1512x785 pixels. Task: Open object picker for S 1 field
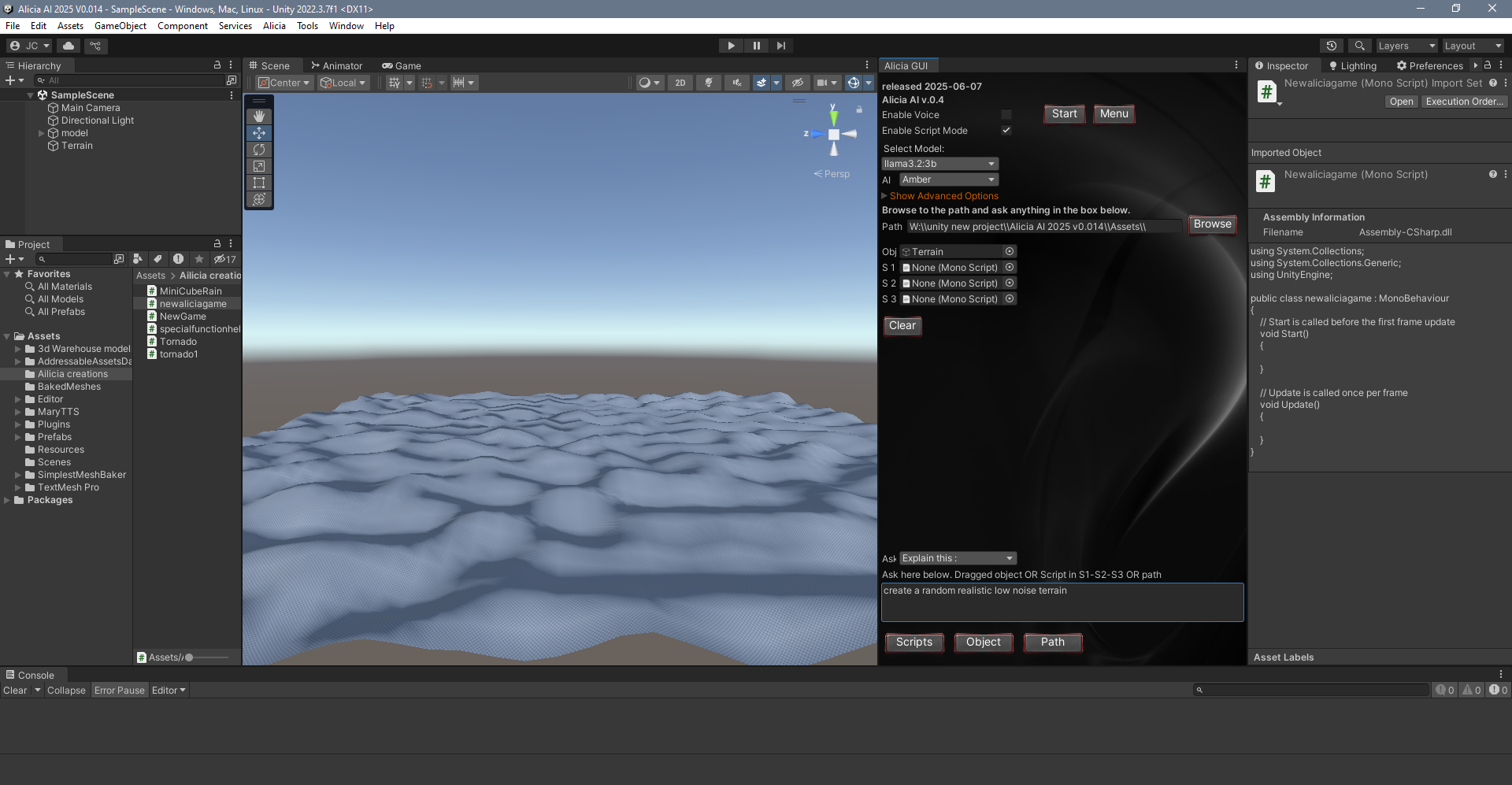click(x=1010, y=268)
